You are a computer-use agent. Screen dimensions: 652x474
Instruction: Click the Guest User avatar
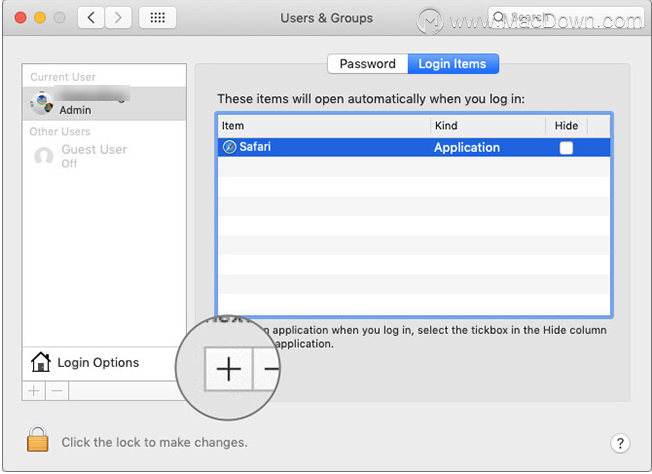click(x=44, y=156)
